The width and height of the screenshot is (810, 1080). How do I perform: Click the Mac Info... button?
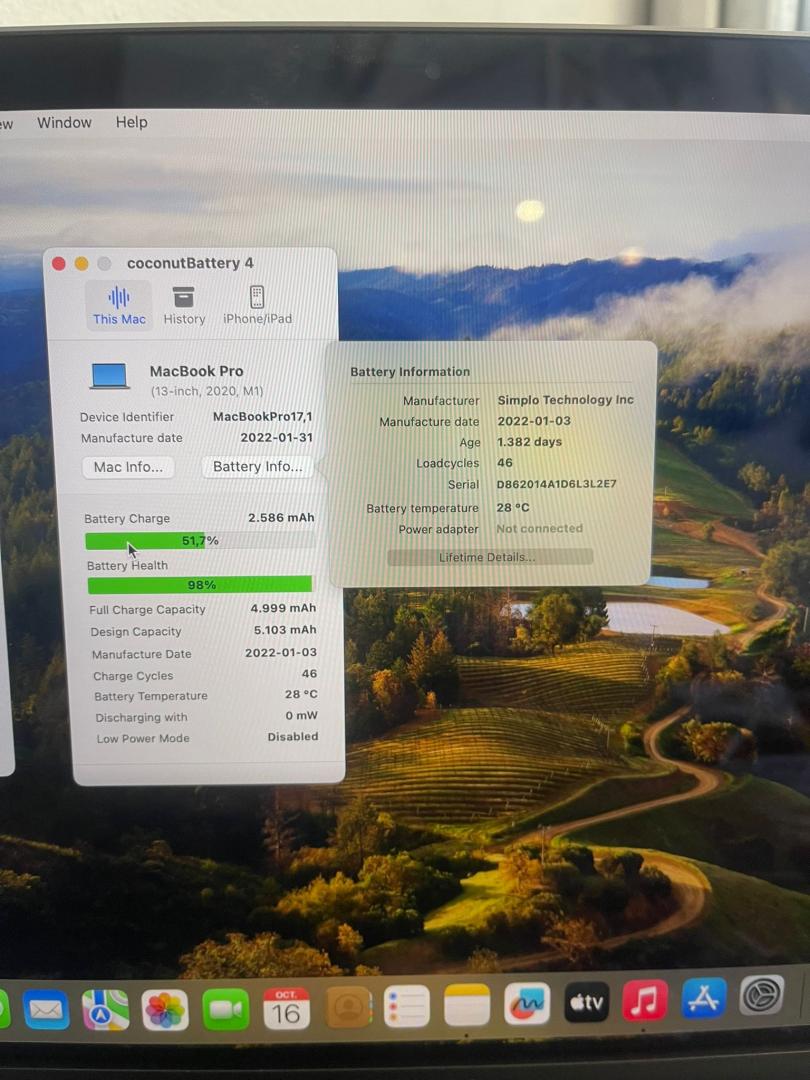point(128,467)
